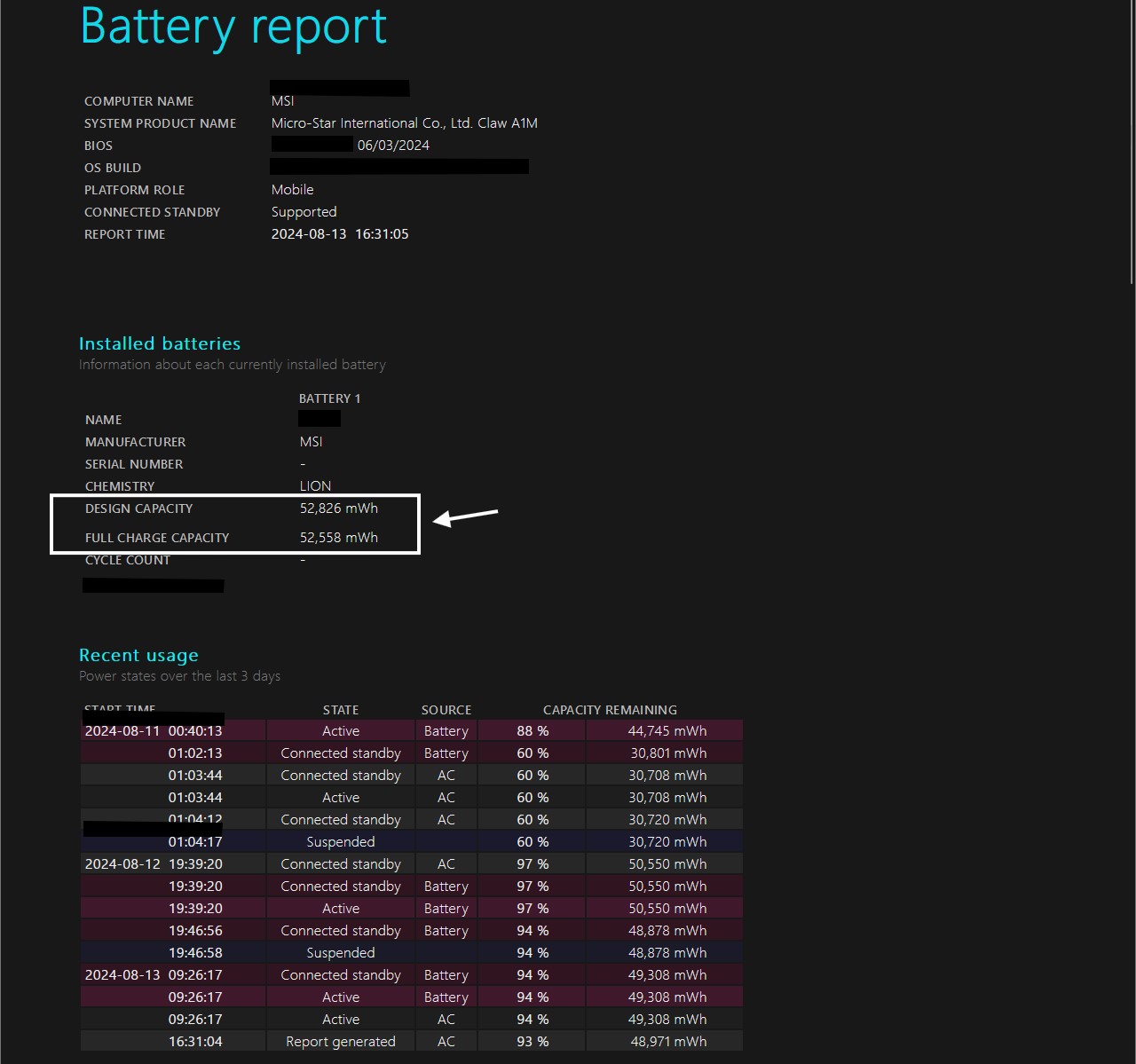Click the BATTERY 1 column header
The width and height of the screenshot is (1136, 1064).
click(x=330, y=398)
